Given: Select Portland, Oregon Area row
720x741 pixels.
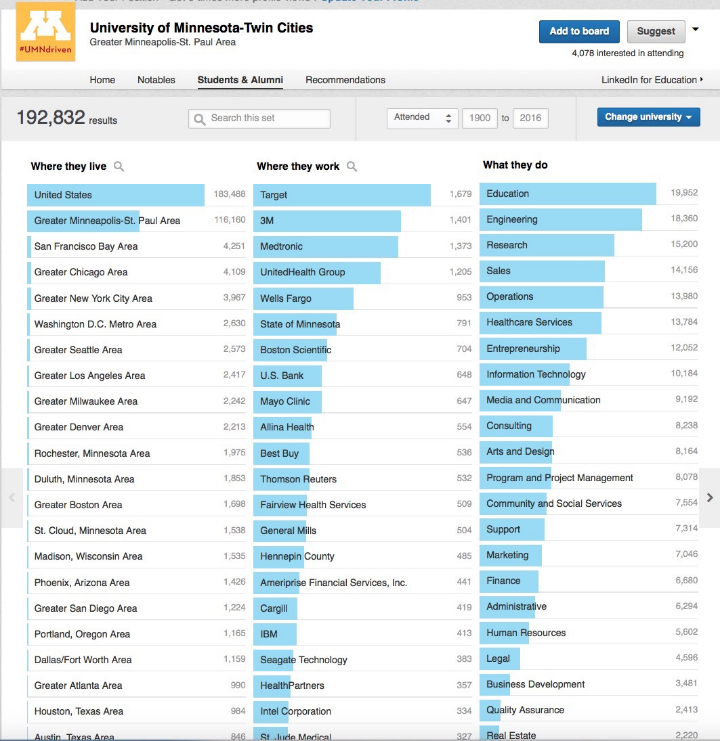Looking at the screenshot, I should (137, 634).
